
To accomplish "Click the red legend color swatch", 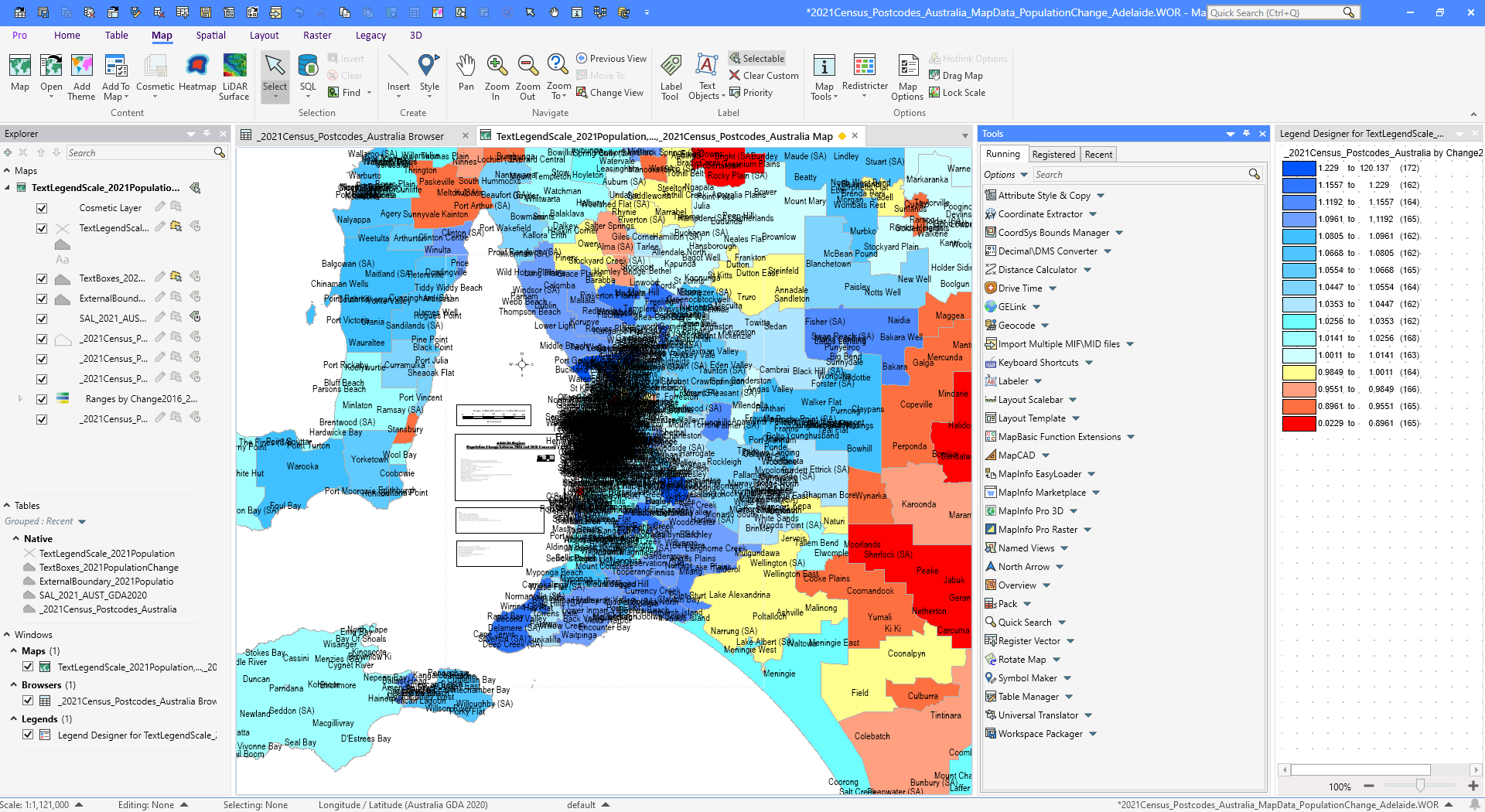I will pos(1299,424).
